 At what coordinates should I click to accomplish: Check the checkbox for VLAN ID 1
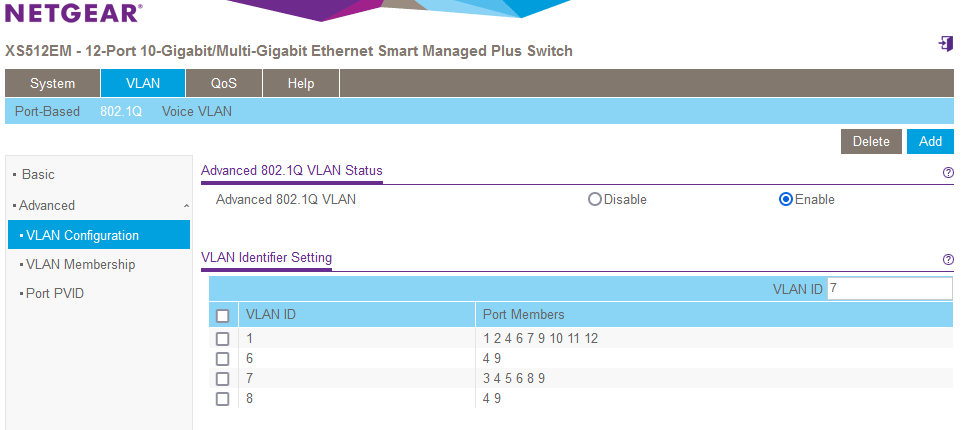(223, 339)
